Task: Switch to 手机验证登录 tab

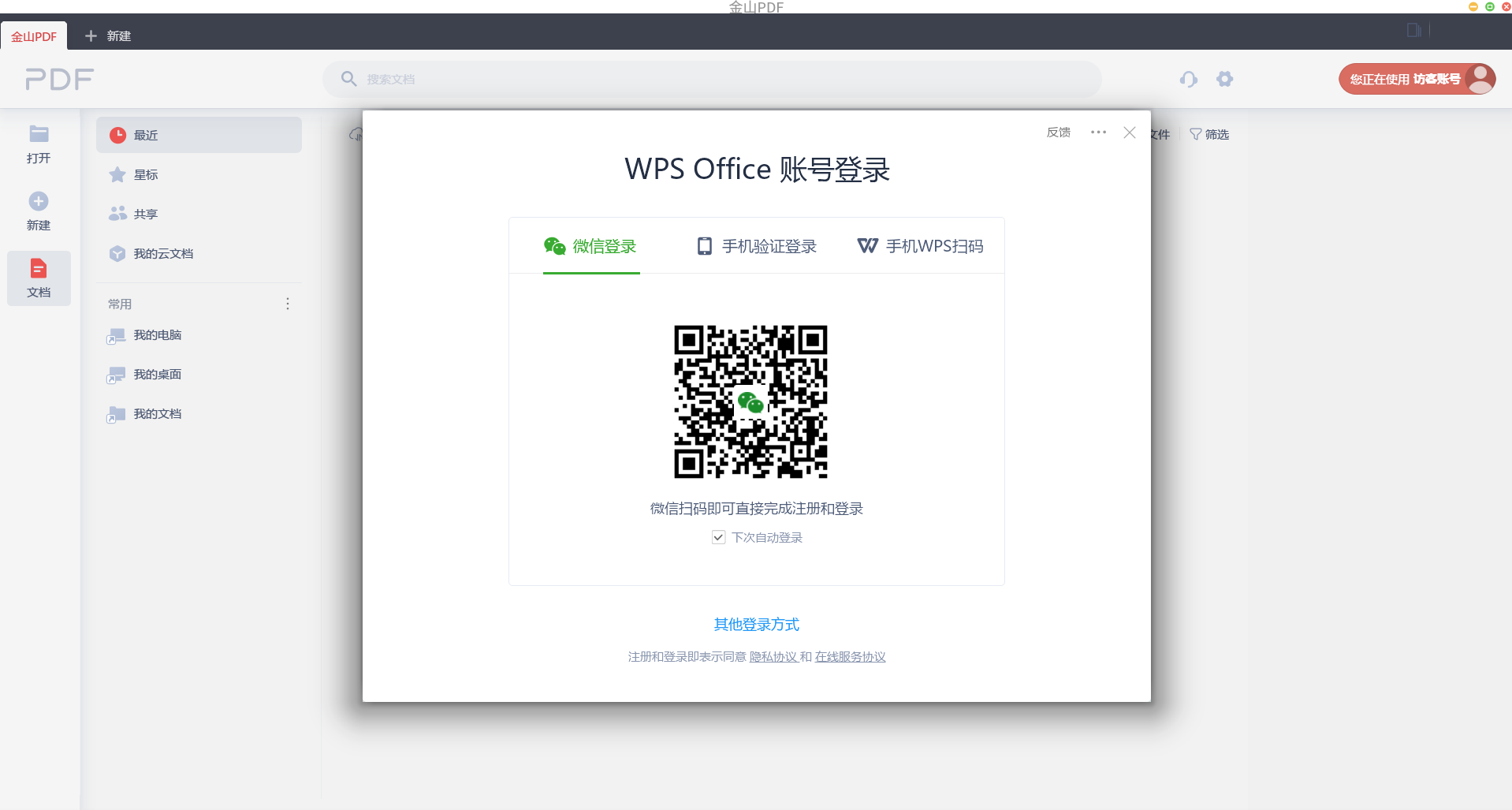Action: click(x=755, y=245)
